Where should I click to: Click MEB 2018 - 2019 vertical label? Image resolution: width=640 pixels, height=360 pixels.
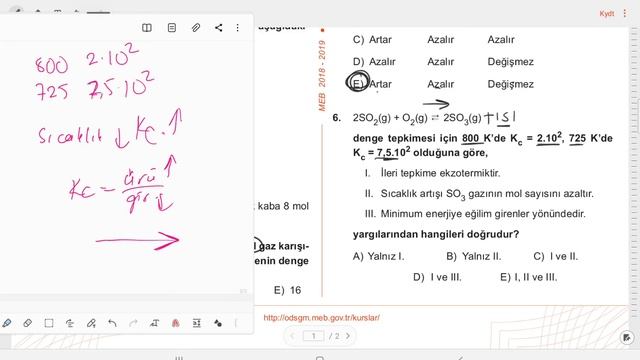point(322,76)
